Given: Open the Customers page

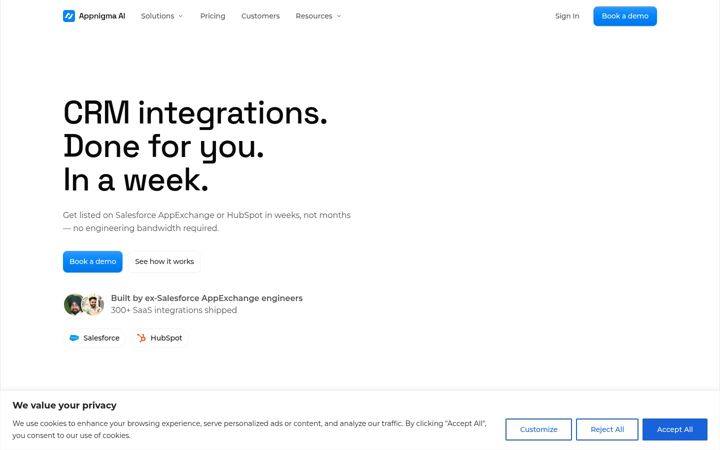Looking at the screenshot, I should coord(260,16).
